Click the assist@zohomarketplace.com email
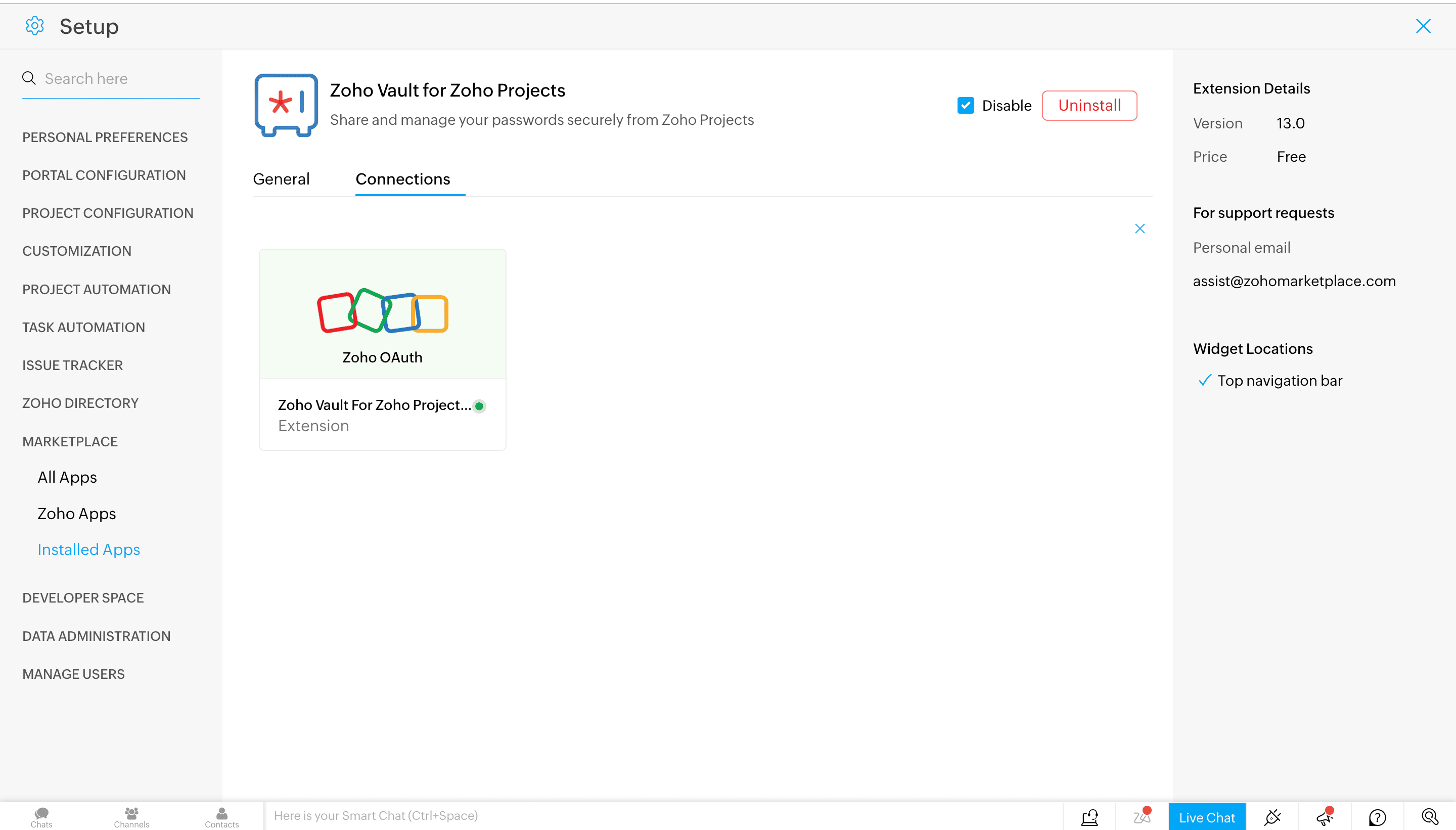The image size is (1456, 830). (x=1294, y=281)
